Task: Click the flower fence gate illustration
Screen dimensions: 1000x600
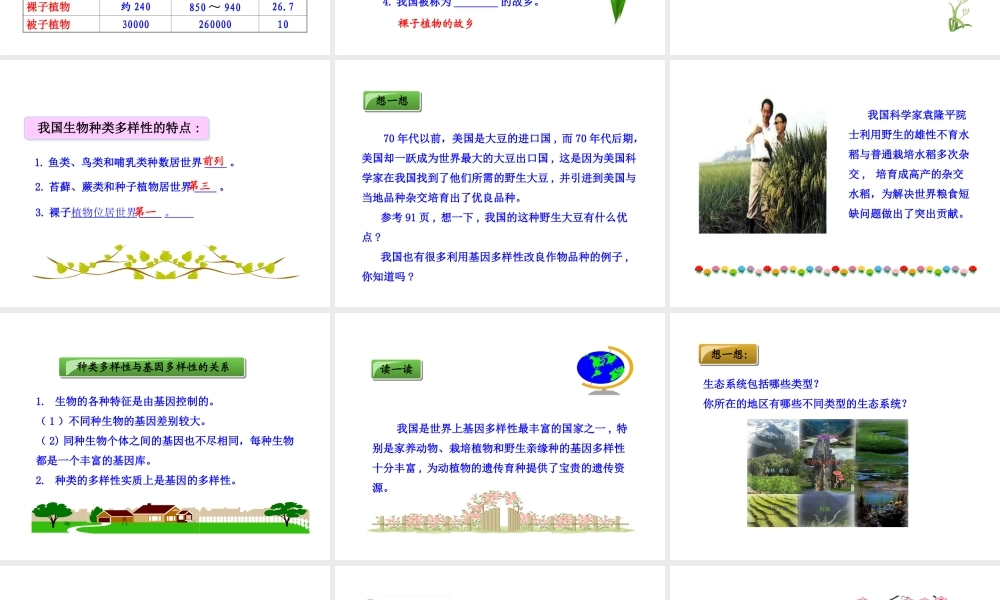Action: click(501, 512)
